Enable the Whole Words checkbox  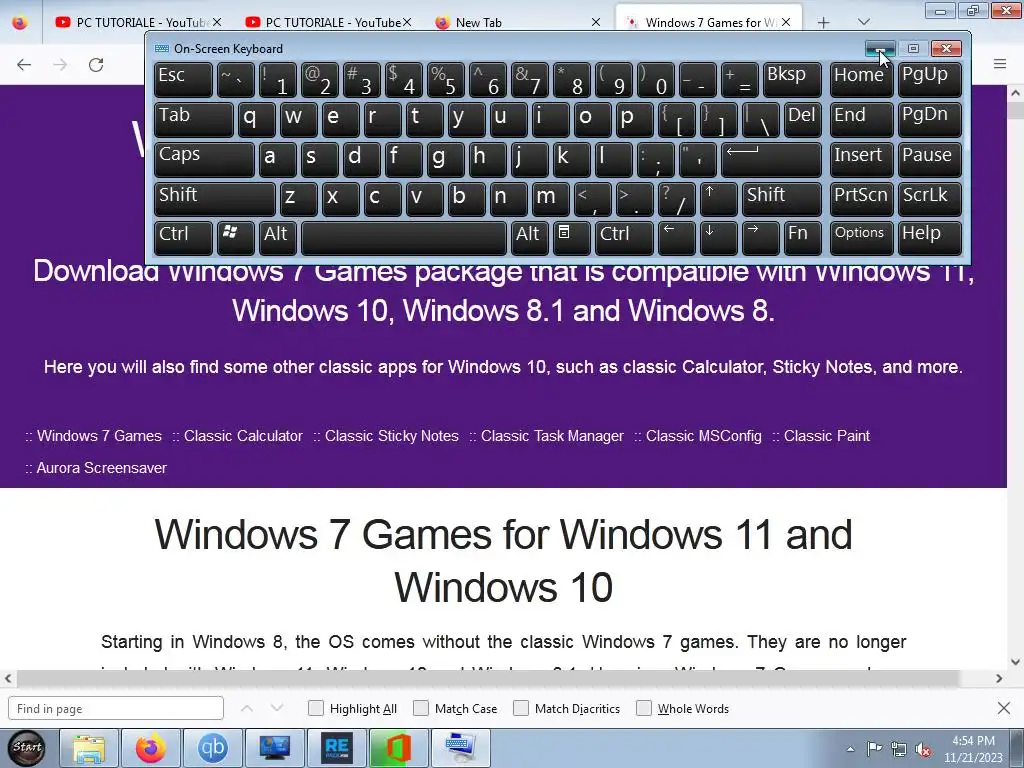[644, 708]
